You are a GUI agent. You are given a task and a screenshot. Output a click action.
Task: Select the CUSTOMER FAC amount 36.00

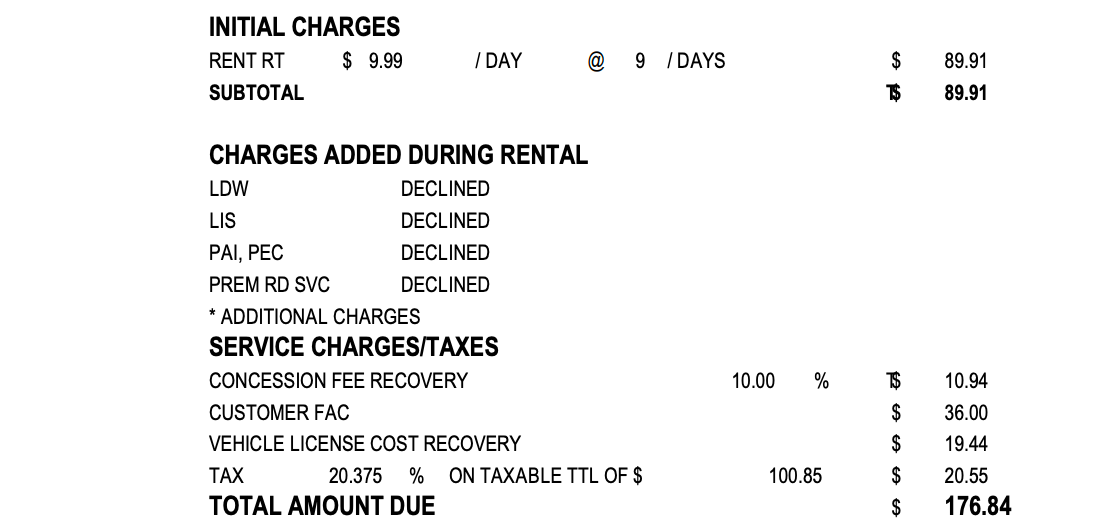966,413
